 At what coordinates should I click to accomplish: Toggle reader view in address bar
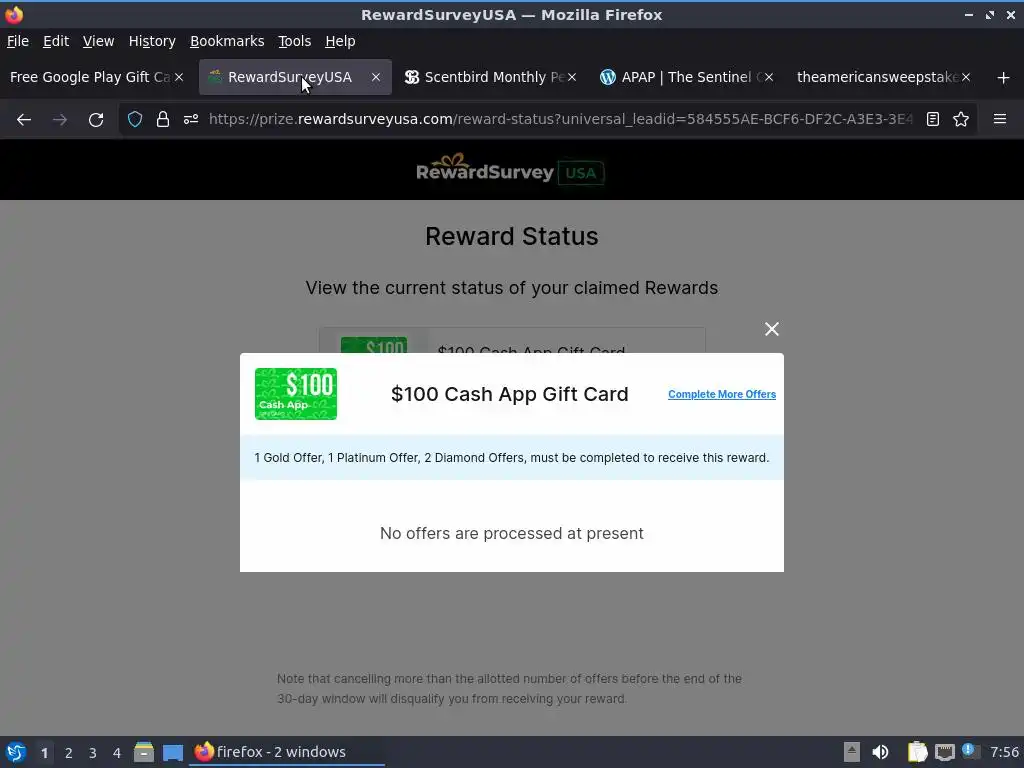(x=933, y=119)
